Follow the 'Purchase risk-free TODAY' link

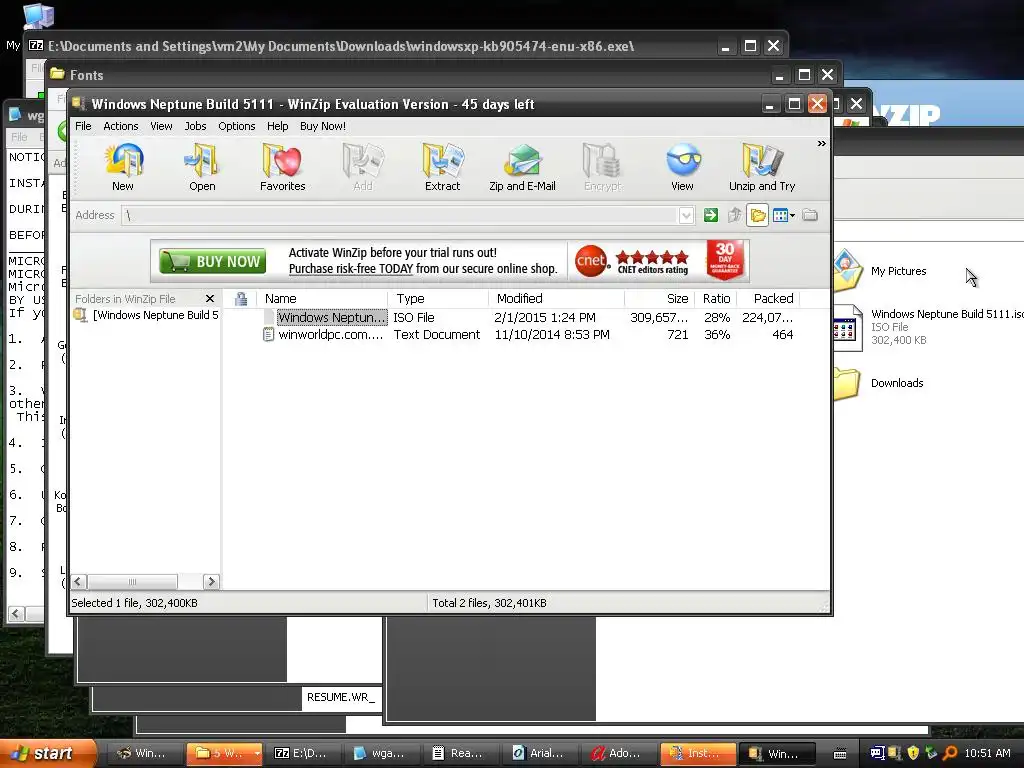(x=351, y=268)
